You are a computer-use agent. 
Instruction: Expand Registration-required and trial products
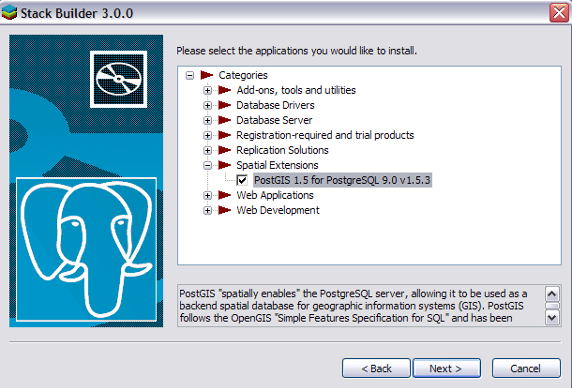point(208,135)
